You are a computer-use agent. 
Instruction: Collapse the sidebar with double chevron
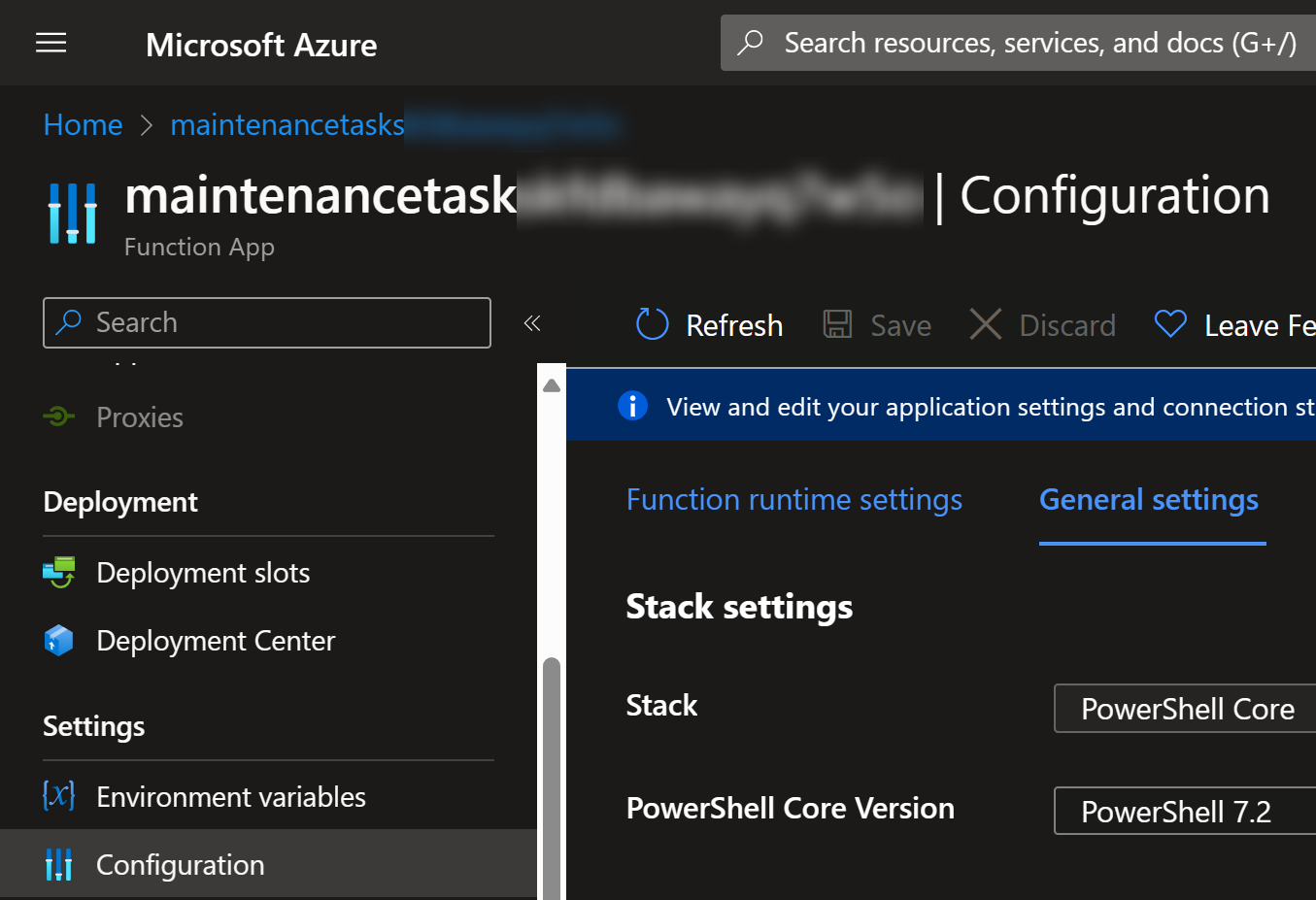click(x=532, y=323)
